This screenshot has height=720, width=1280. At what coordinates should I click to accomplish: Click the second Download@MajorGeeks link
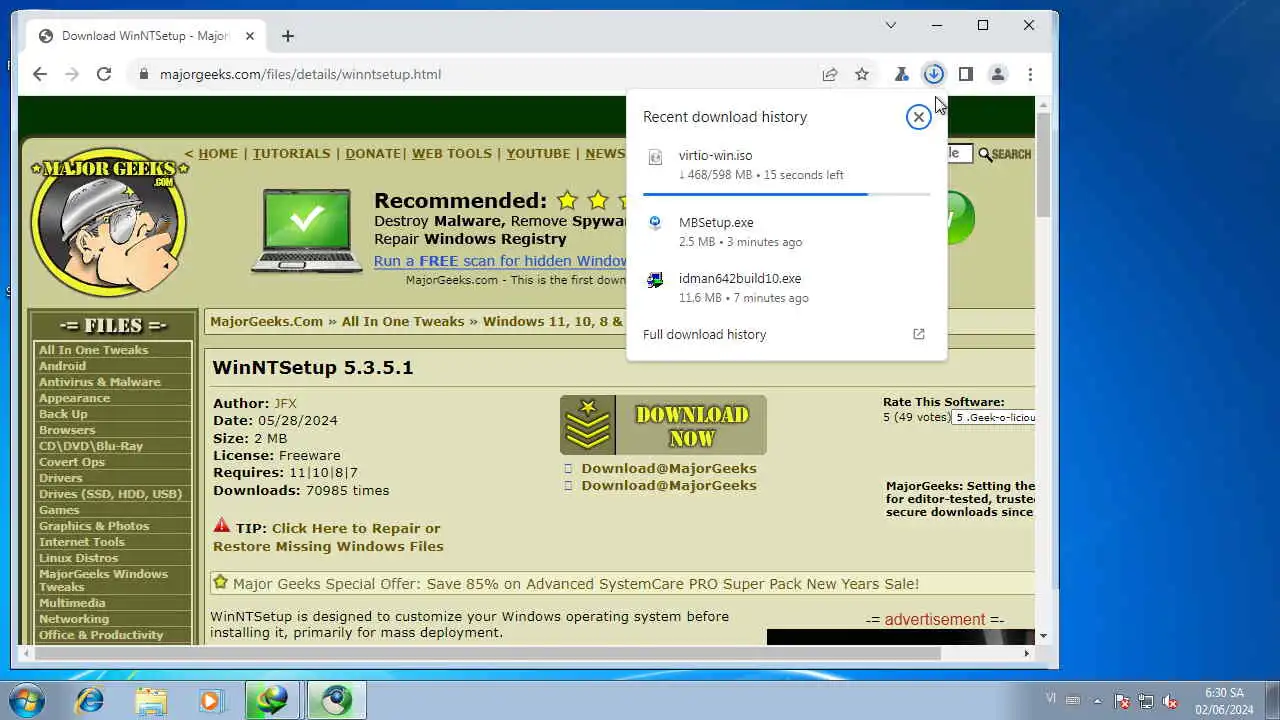tap(669, 485)
